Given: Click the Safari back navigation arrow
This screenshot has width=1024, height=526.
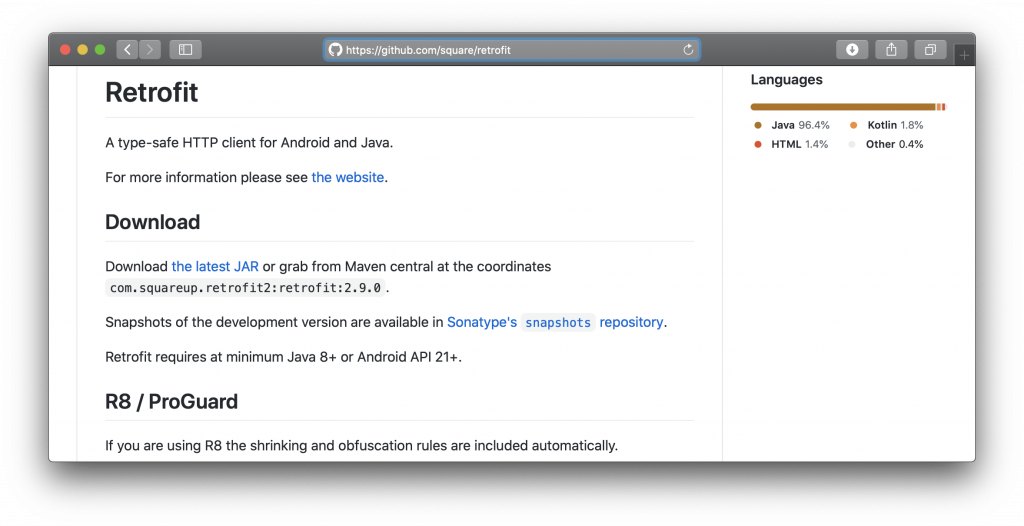Looking at the screenshot, I should (x=127, y=49).
